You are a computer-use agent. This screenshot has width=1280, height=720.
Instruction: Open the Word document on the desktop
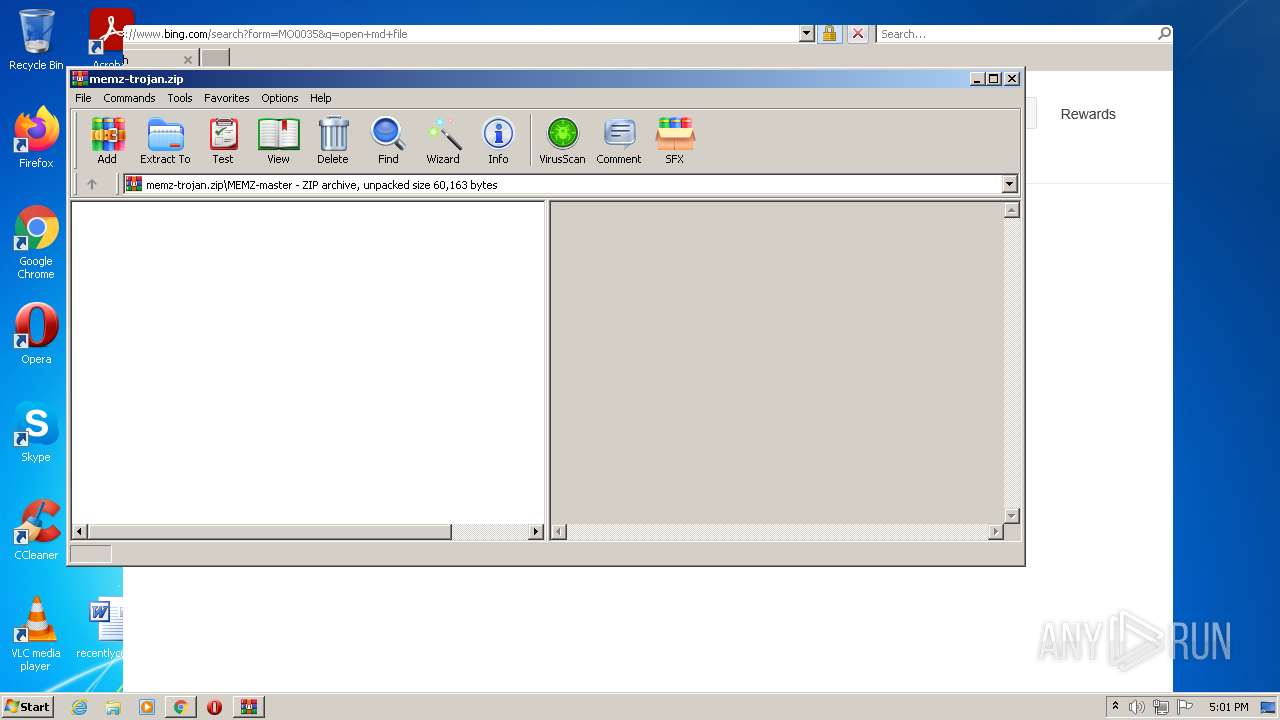pyautogui.click(x=101, y=628)
